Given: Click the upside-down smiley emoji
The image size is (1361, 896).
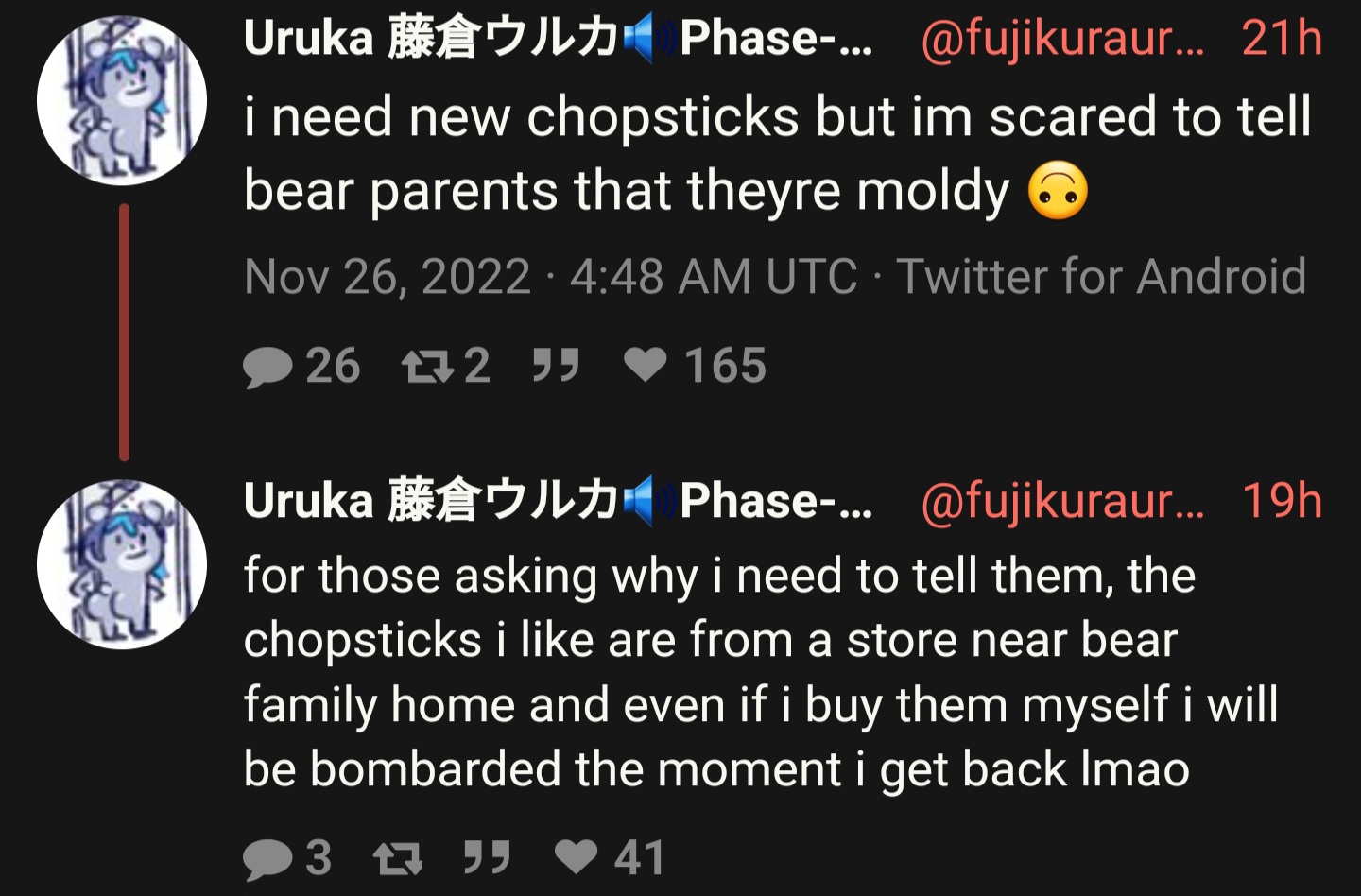Looking at the screenshot, I should (x=1058, y=190).
